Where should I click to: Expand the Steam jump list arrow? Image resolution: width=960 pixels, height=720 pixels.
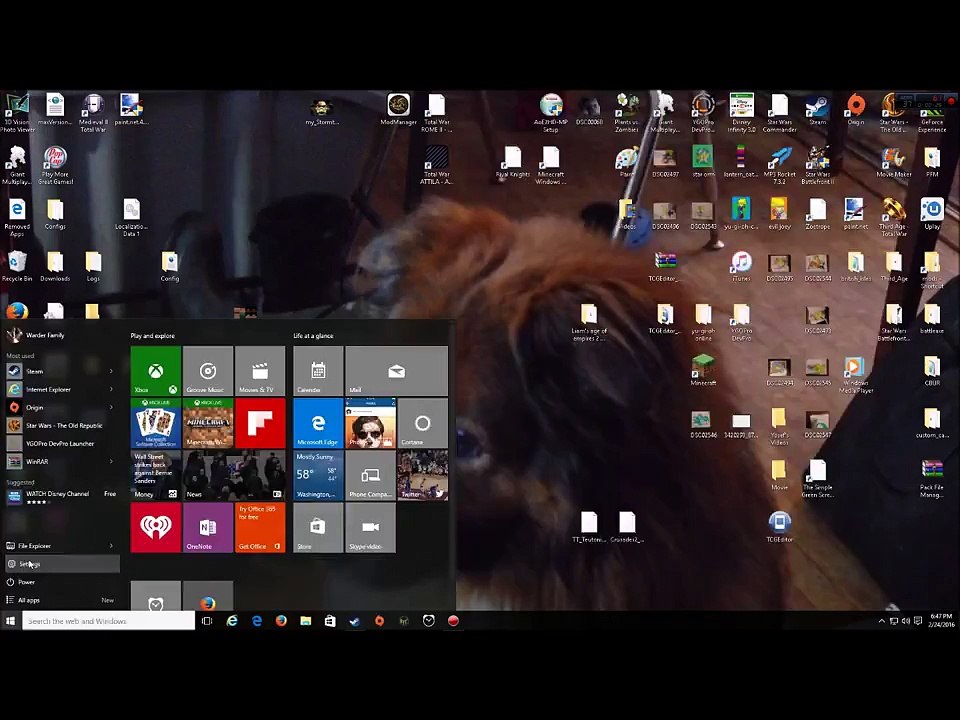pyautogui.click(x=111, y=371)
